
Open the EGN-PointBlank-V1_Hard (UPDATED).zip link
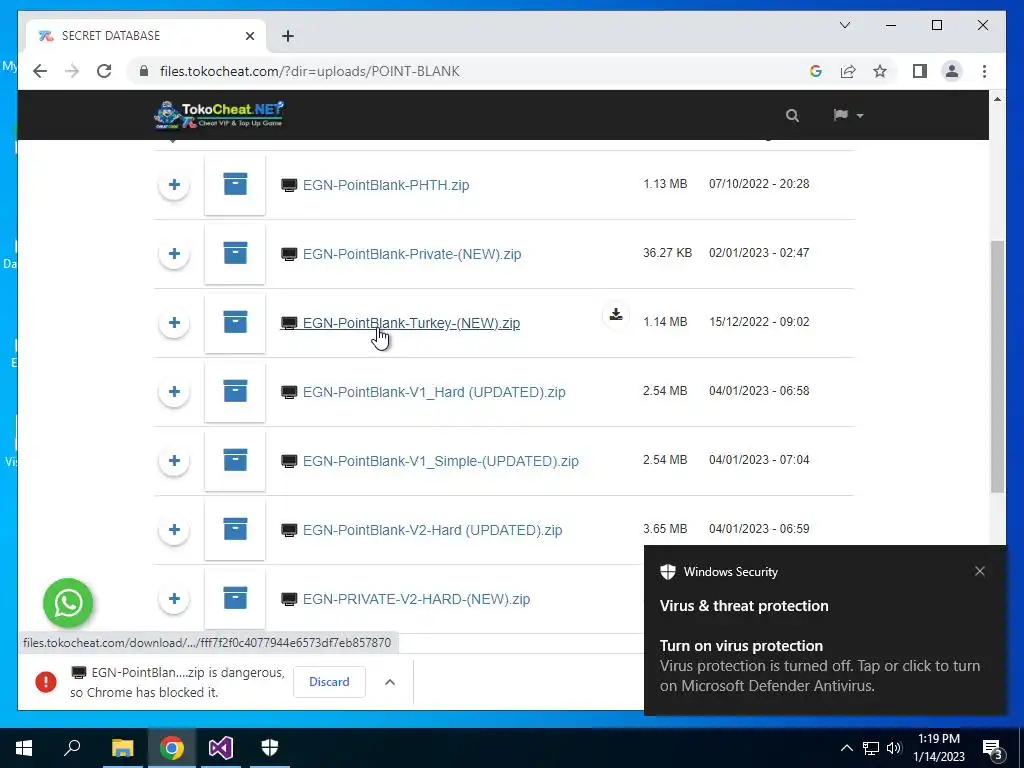[434, 392]
